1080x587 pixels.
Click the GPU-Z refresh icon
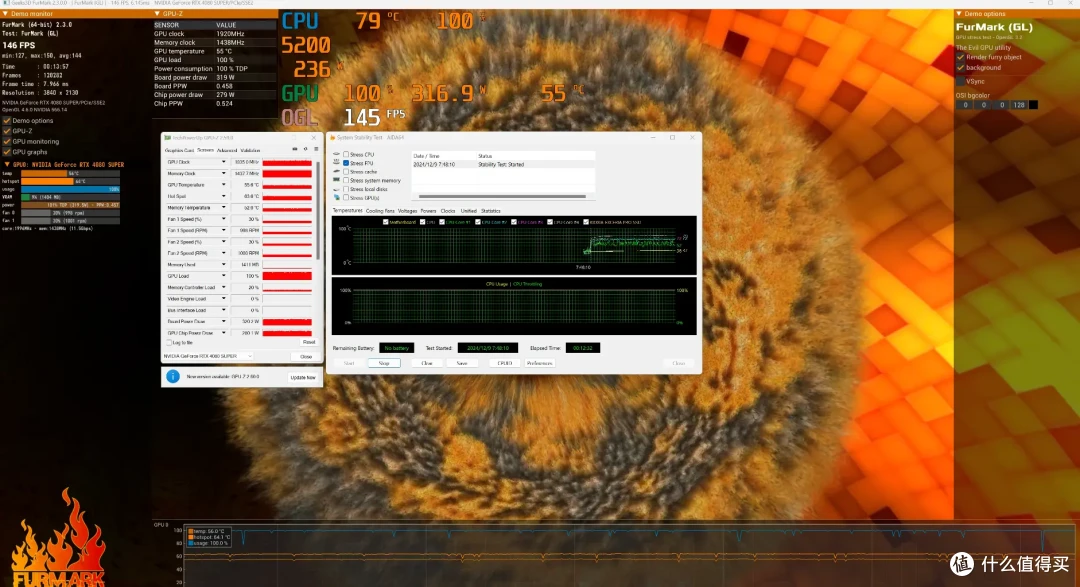tap(306, 150)
